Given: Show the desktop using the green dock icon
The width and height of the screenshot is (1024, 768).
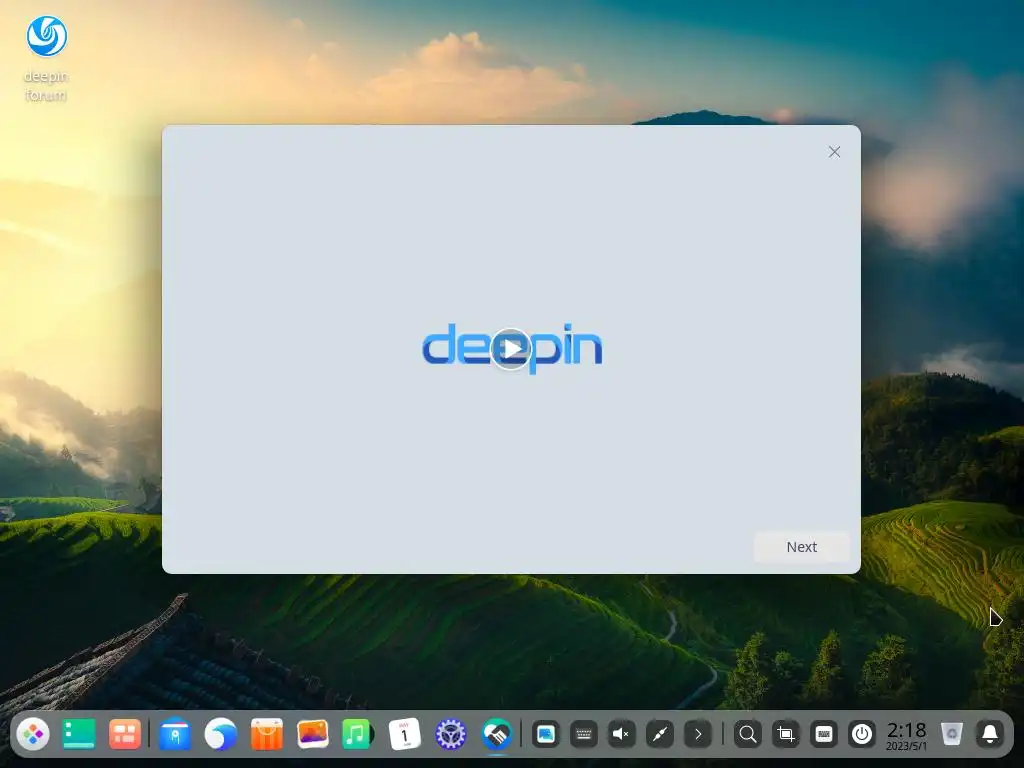Looking at the screenshot, I should pyautogui.click(x=78, y=734).
